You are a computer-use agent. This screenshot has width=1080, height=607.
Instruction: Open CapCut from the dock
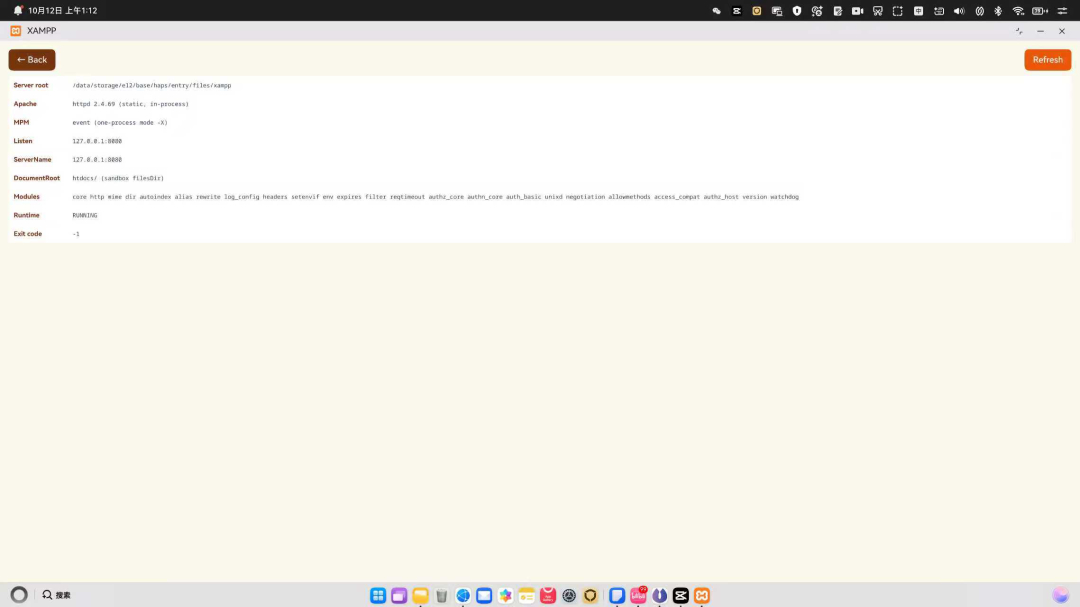pyautogui.click(x=681, y=595)
